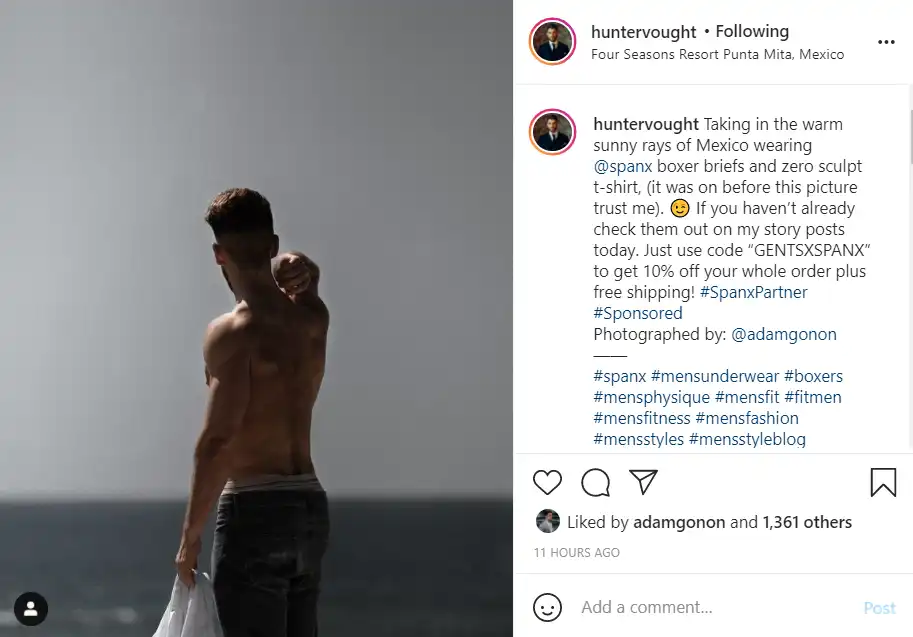Show tagged people icon on the photo
Viewport: 913px width, 637px height.
pos(31,609)
